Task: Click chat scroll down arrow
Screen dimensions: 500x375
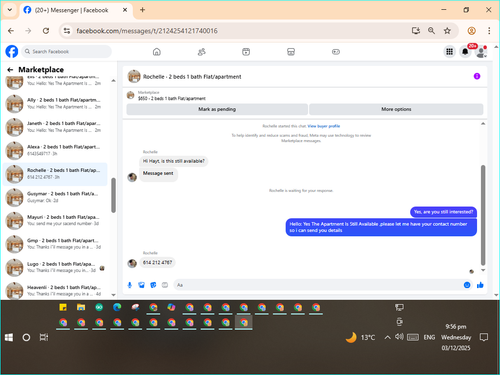Action: coord(483,270)
